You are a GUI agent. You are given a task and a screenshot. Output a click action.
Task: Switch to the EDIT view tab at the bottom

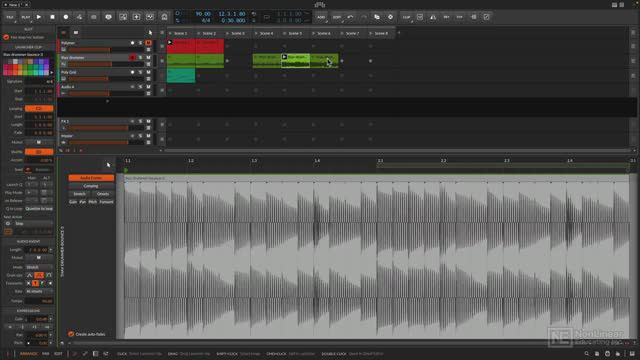click(58, 354)
